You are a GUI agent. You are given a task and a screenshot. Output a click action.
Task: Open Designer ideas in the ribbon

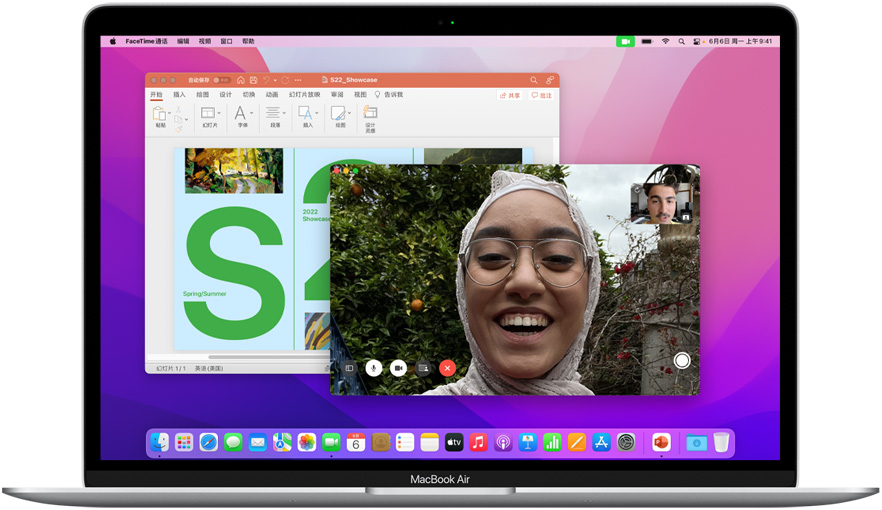coord(370,117)
